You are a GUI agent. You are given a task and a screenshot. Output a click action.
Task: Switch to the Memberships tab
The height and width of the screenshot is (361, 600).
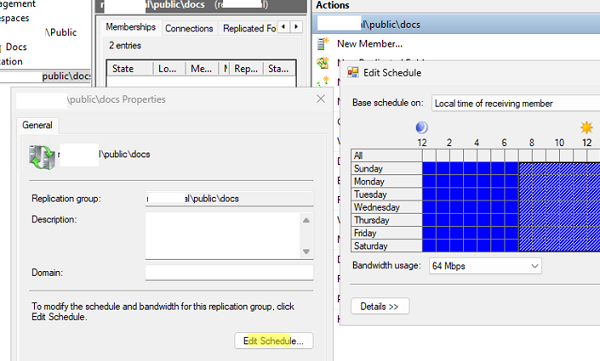point(130,27)
